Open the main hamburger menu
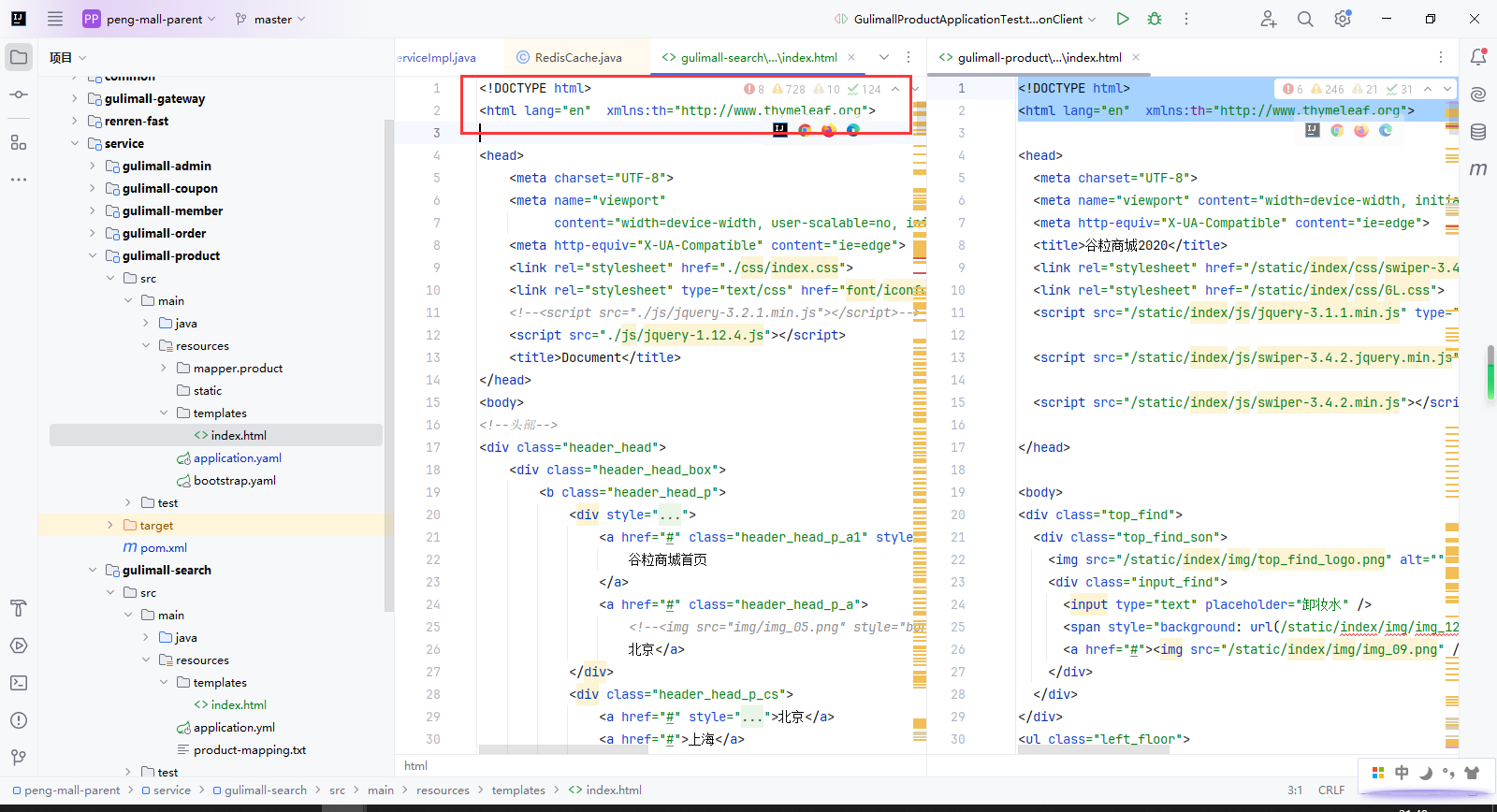1497x812 pixels. pos(55,19)
